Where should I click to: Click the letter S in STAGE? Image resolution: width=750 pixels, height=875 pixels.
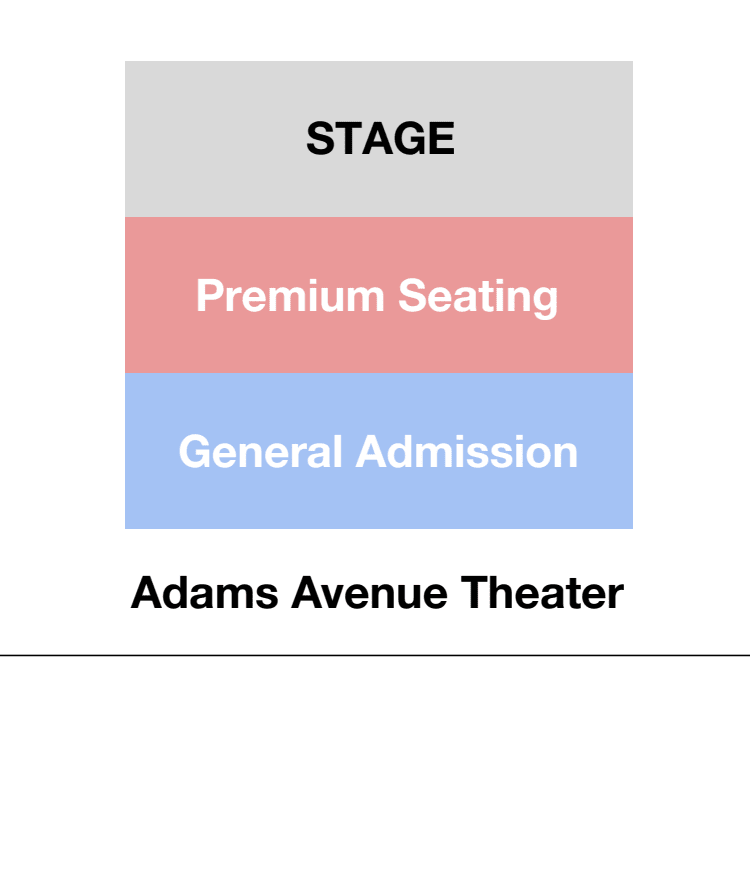[320, 138]
